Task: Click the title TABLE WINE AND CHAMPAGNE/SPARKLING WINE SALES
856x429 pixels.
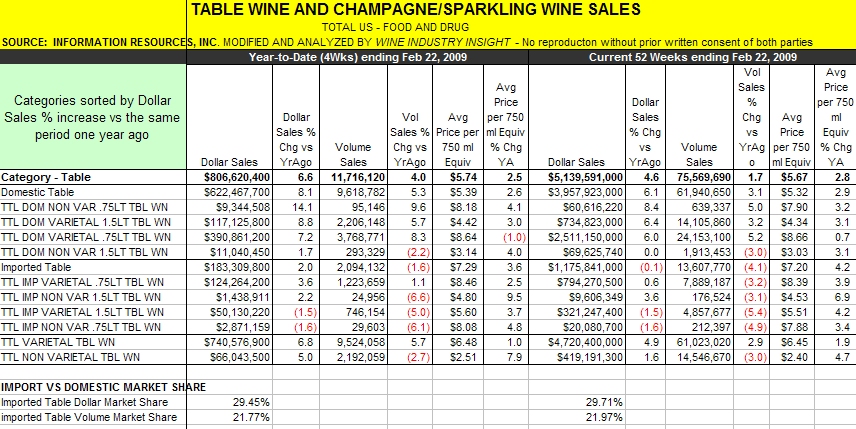Action: pos(416,9)
